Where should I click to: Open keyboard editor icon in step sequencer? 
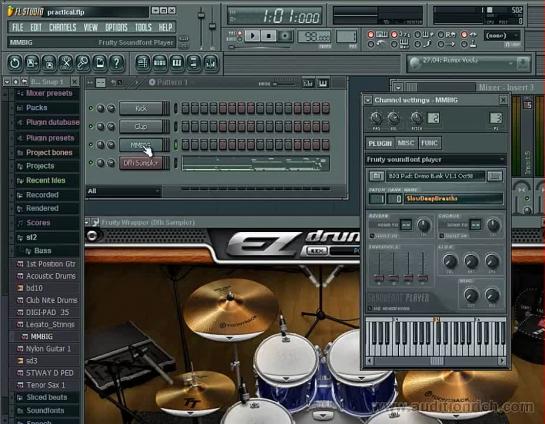pos(323,83)
